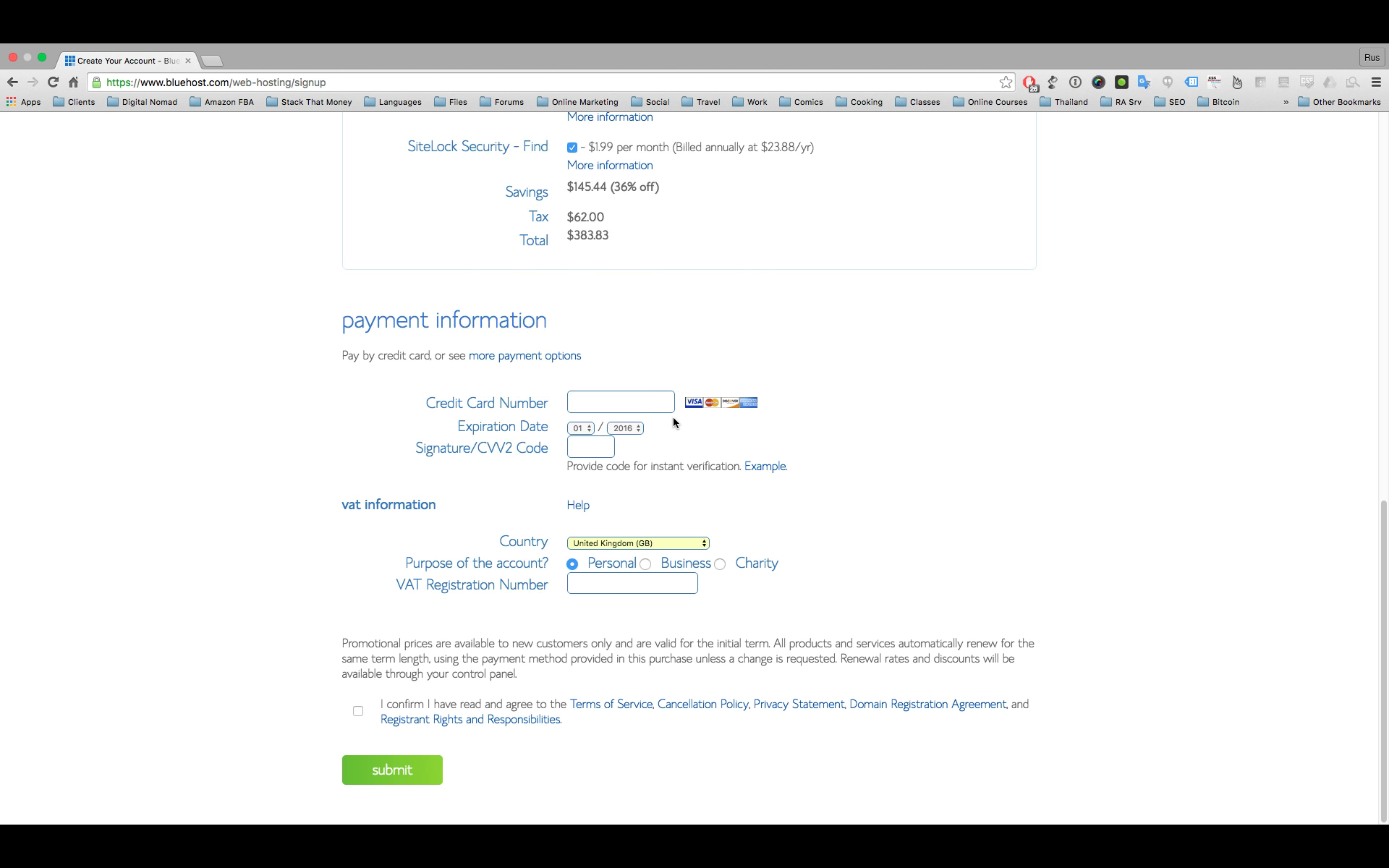Image resolution: width=1389 pixels, height=868 pixels.
Task: Click the reload page icon
Action: click(52, 82)
